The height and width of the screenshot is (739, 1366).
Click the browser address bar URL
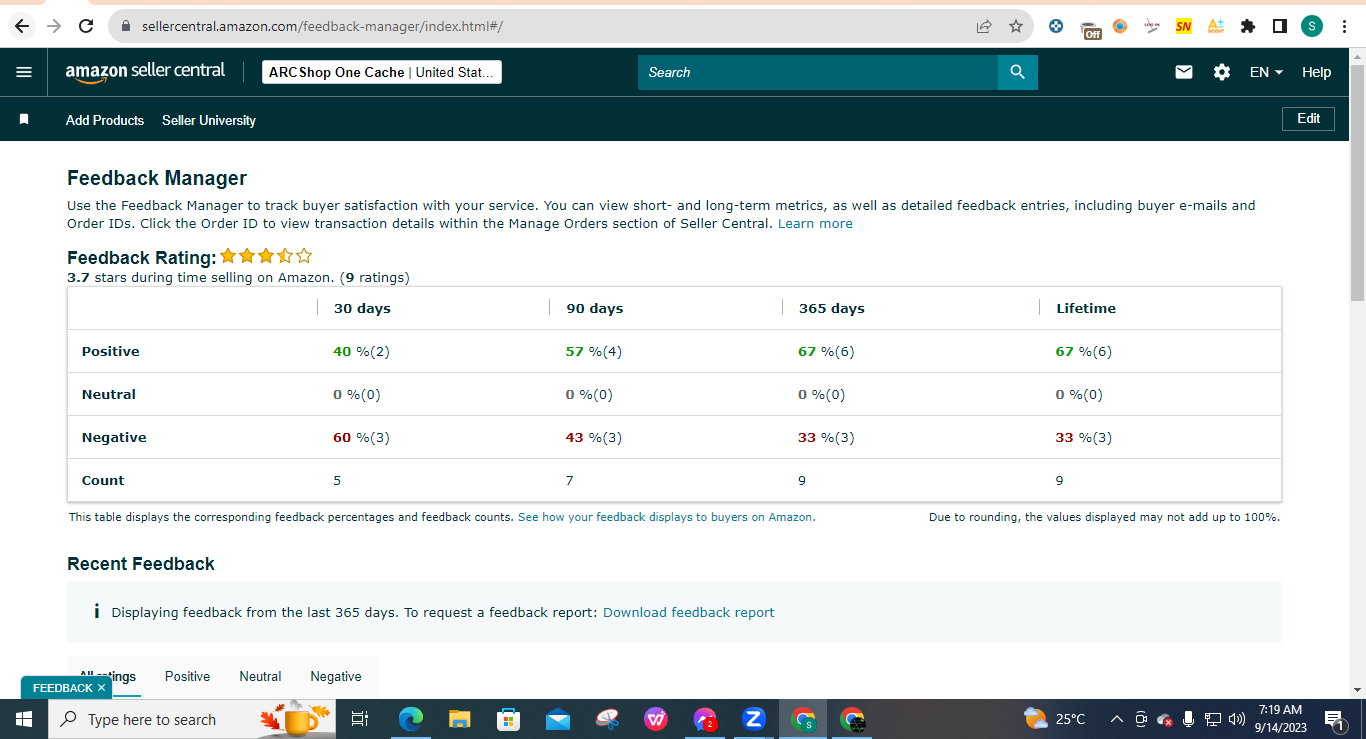(x=322, y=26)
